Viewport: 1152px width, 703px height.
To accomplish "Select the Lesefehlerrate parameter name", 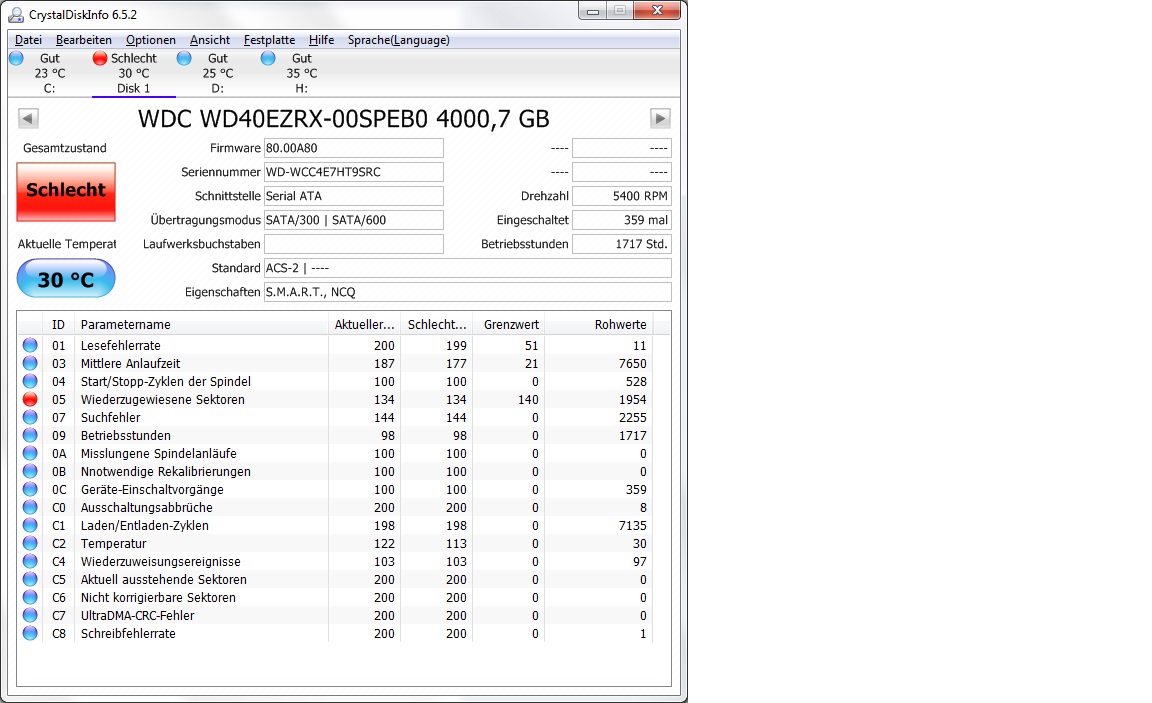I will [120, 345].
